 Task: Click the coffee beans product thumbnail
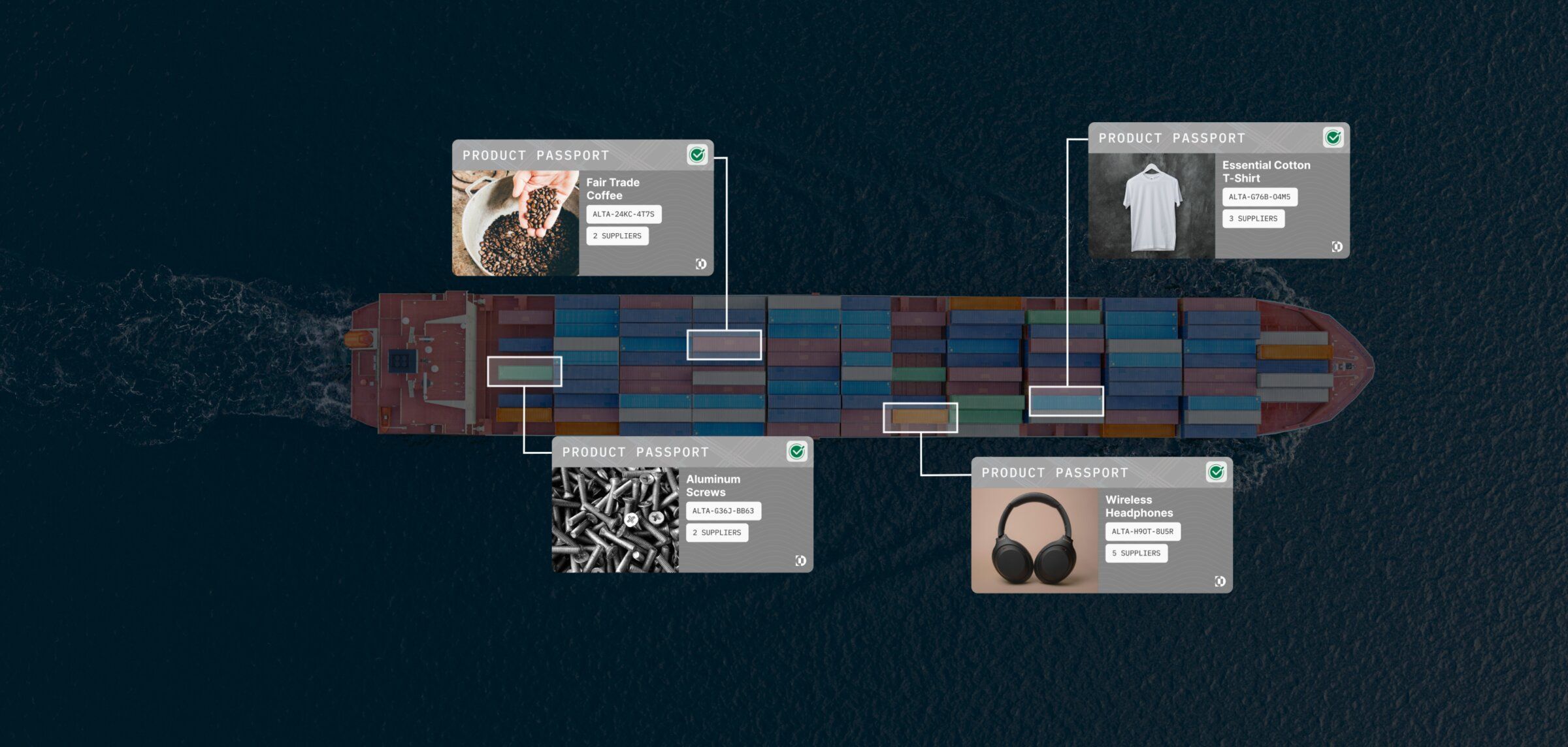(x=515, y=223)
